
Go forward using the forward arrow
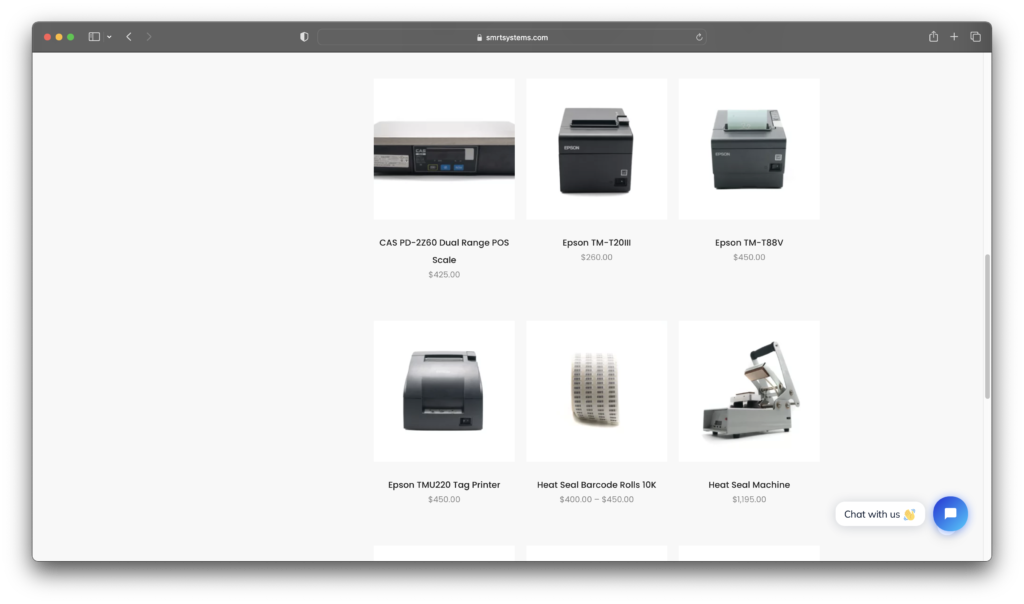click(x=149, y=37)
